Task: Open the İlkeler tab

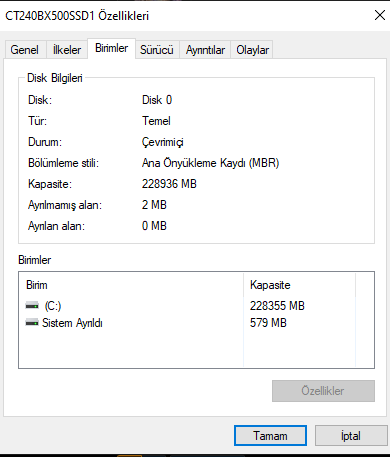Action: (67, 50)
